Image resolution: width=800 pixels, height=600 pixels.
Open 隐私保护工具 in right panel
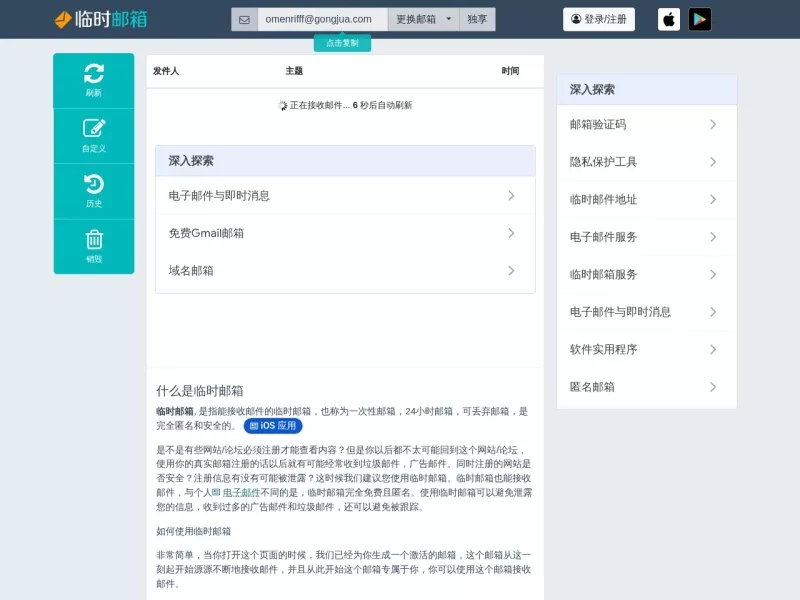coord(646,162)
